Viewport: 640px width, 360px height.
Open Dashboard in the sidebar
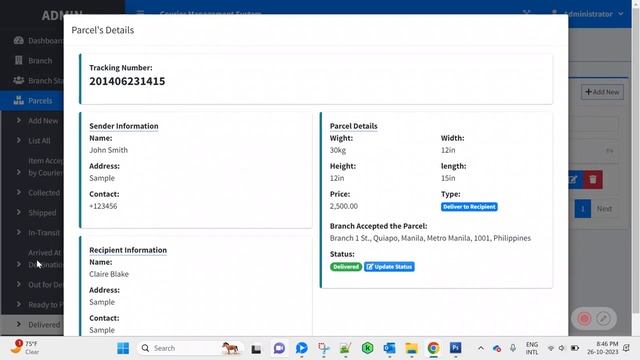(x=39, y=40)
